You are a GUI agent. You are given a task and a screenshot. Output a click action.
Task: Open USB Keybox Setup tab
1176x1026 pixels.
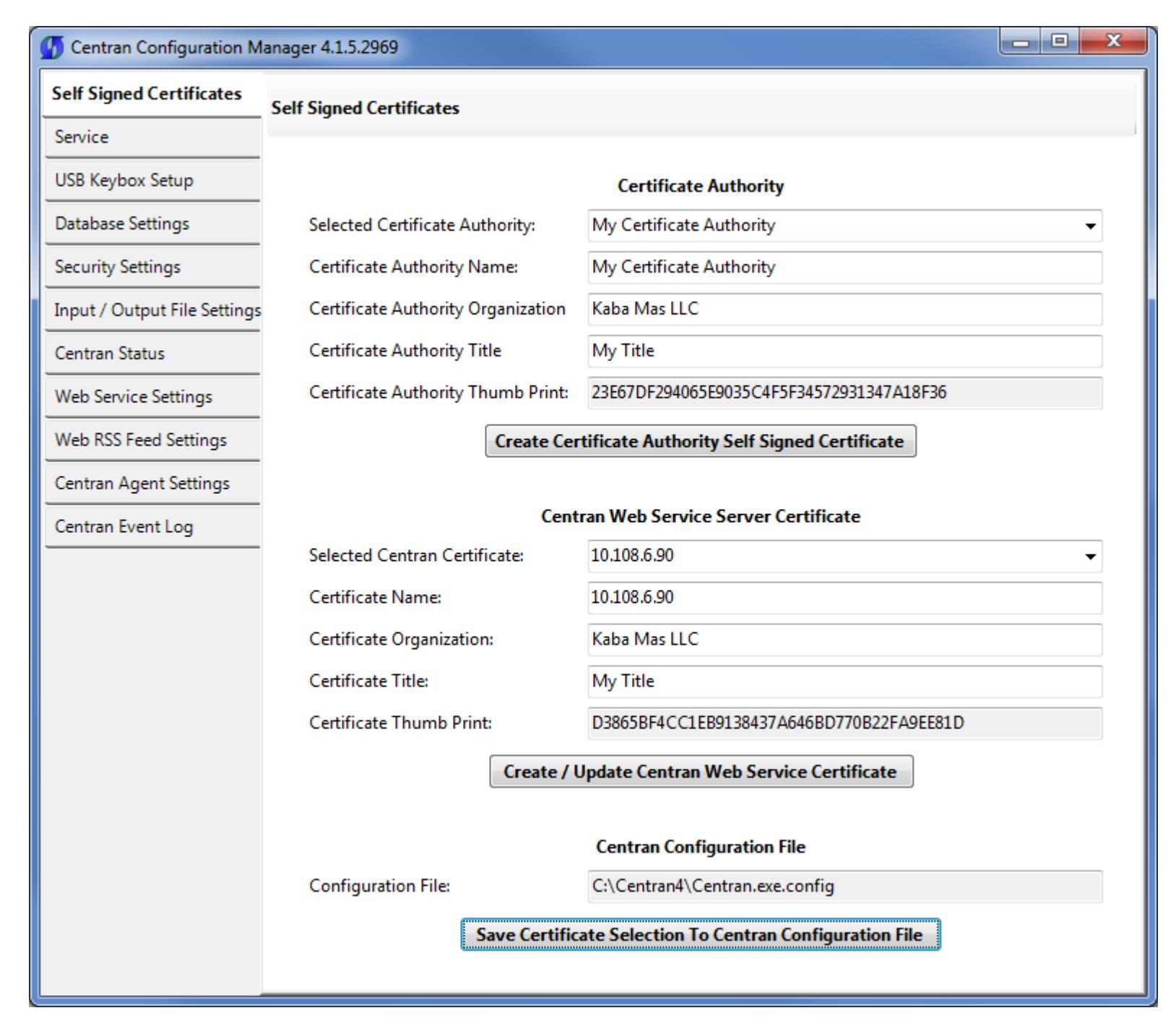click(x=152, y=181)
